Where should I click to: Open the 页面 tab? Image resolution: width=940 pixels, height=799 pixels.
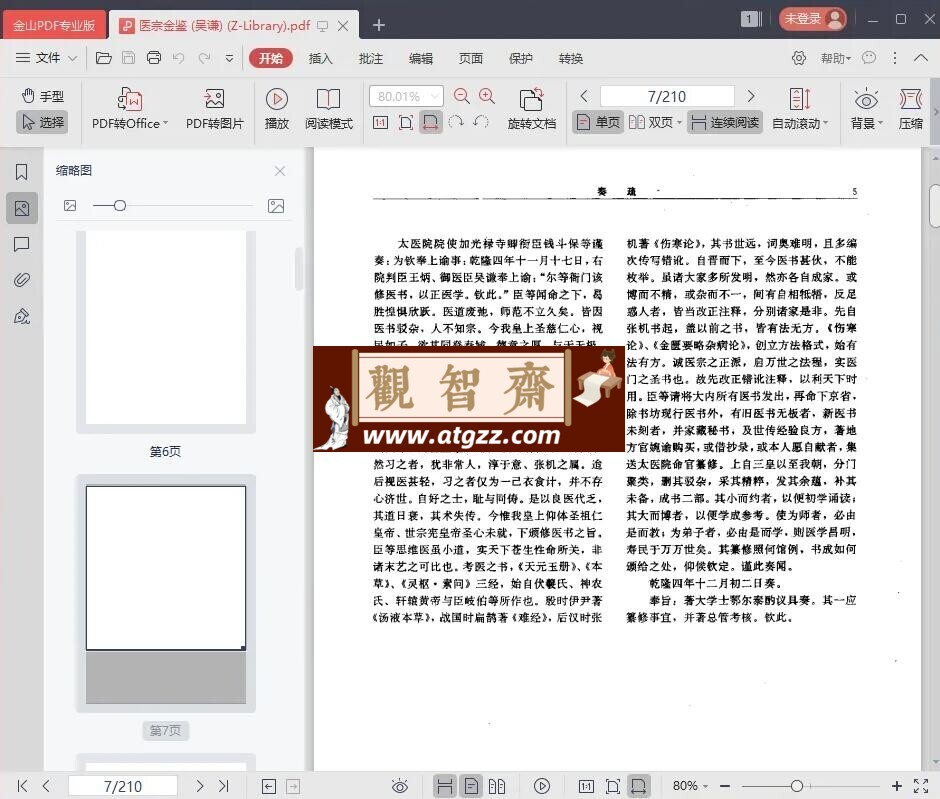tap(471, 58)
